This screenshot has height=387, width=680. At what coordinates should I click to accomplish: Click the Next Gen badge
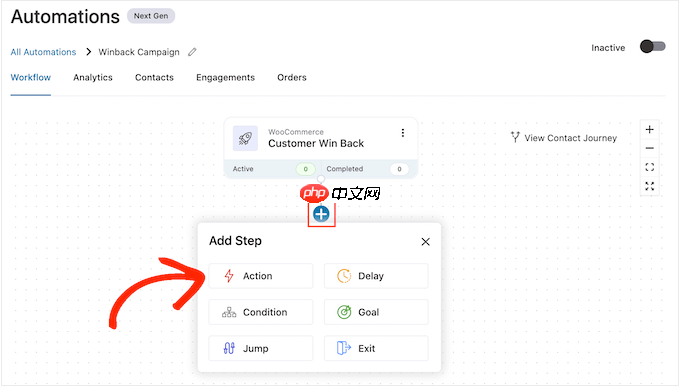click(151, 16)
